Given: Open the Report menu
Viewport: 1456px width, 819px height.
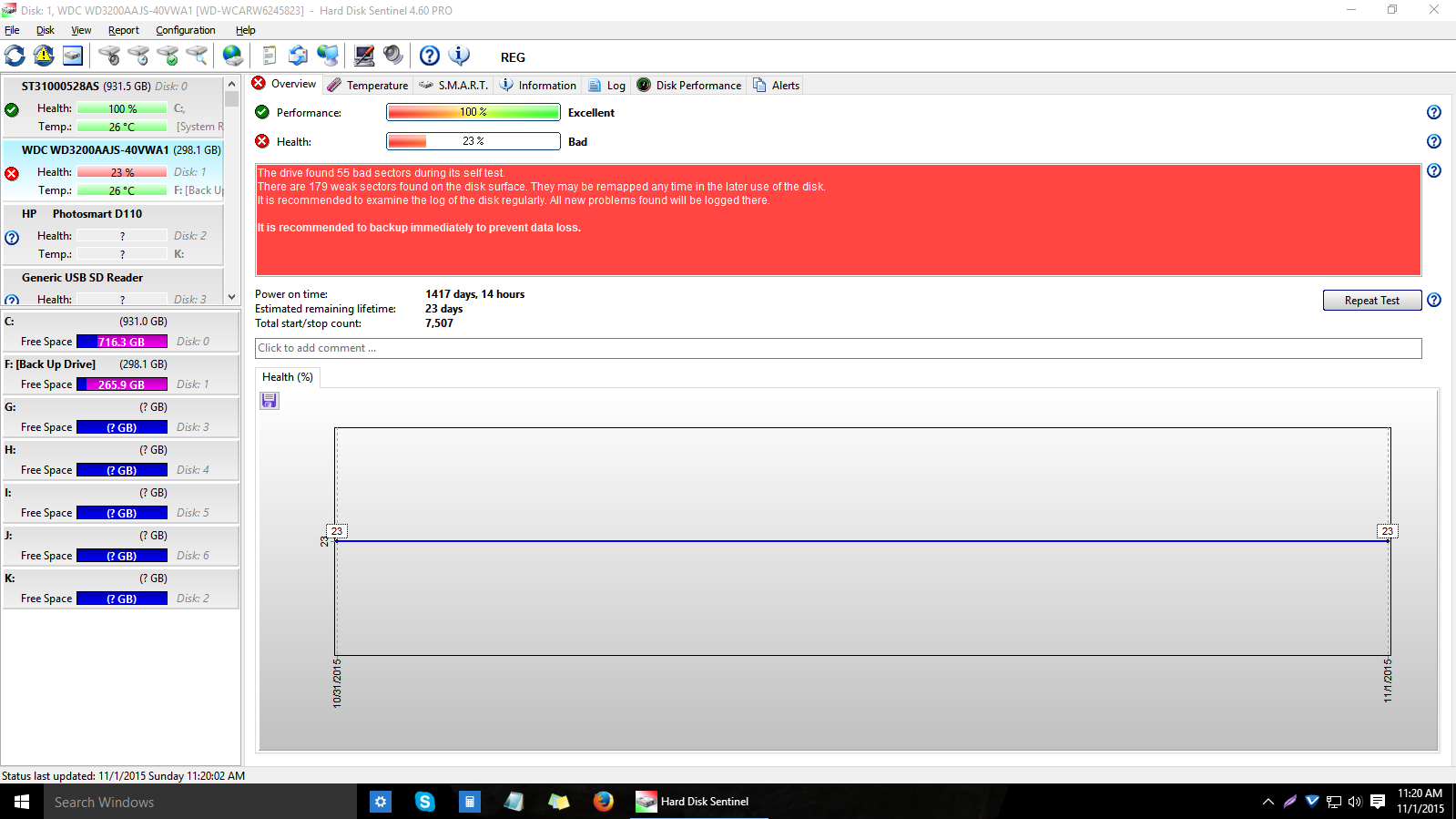Looking at the screenshot, I should coord(124,30).
